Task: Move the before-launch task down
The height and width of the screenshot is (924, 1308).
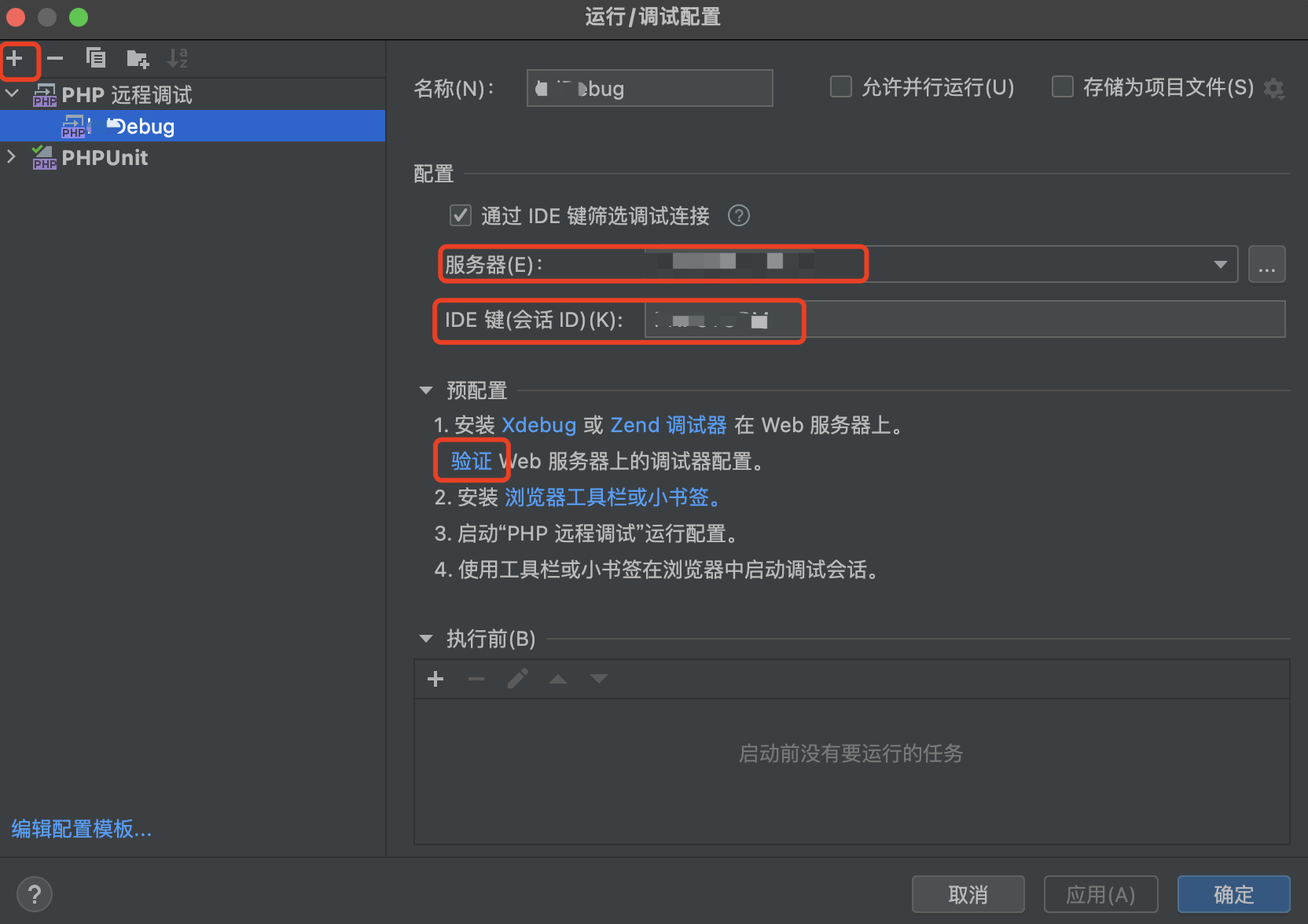Action: (599, 679)
